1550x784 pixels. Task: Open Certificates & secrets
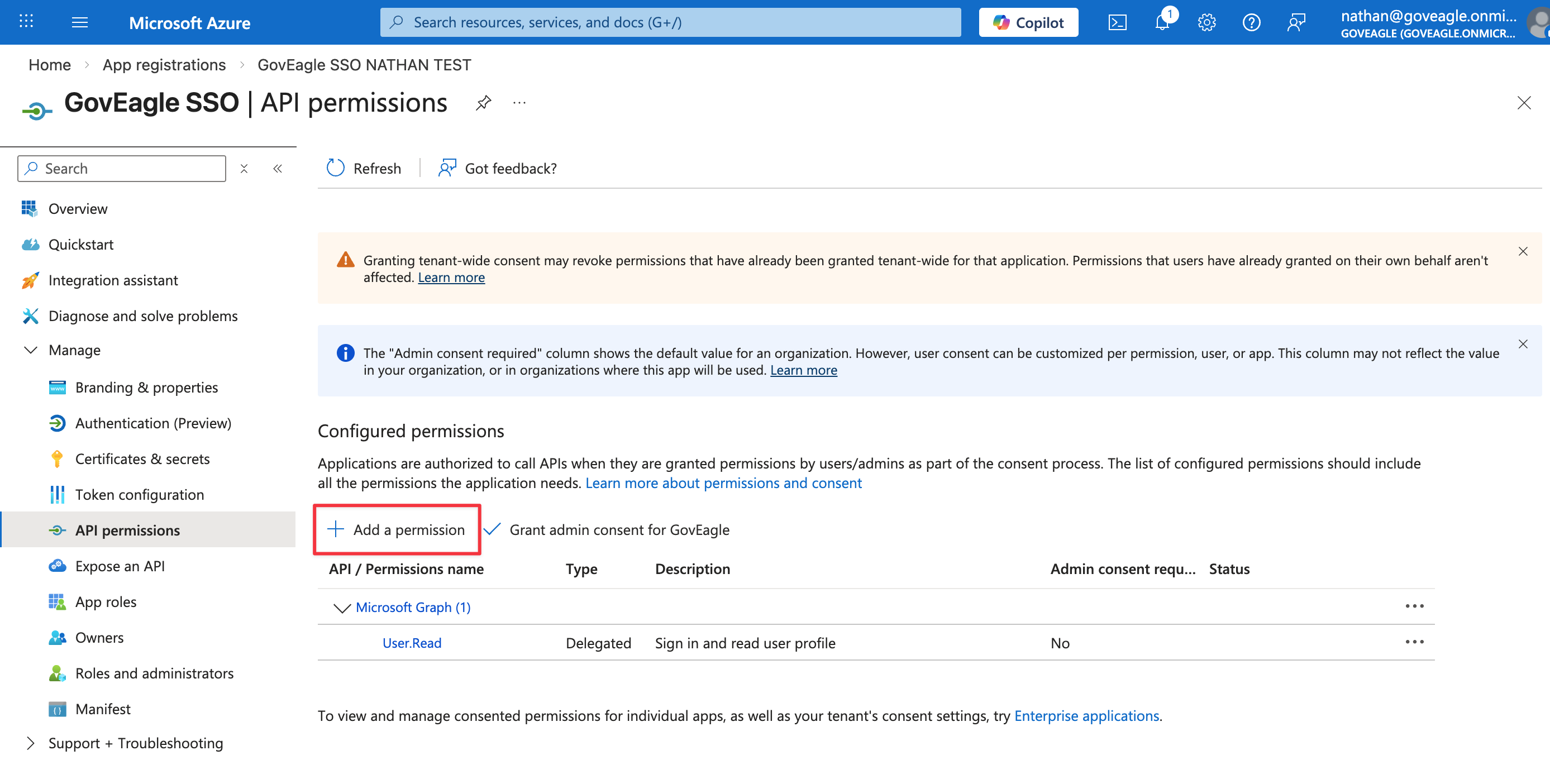point(142,459)
